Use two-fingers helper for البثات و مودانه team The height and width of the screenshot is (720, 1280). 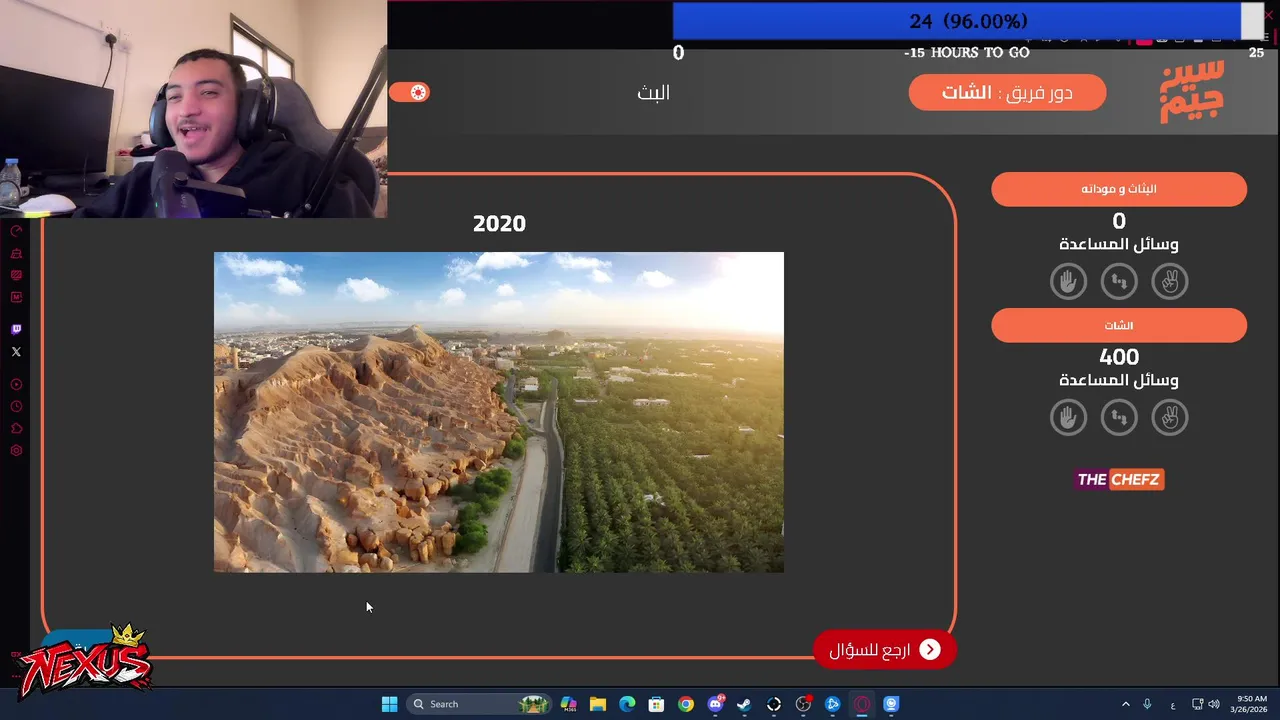(x=1170, y=281)
